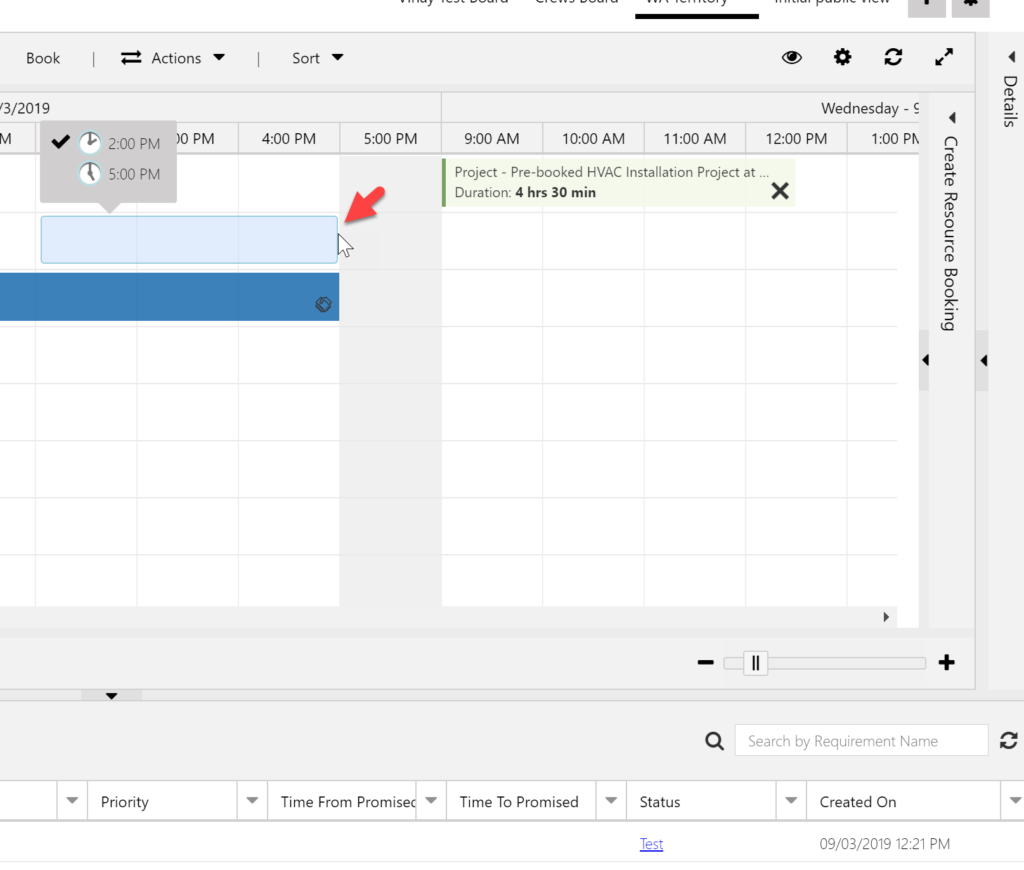Click the checkmark in the time tooltip

coord(61,141)
